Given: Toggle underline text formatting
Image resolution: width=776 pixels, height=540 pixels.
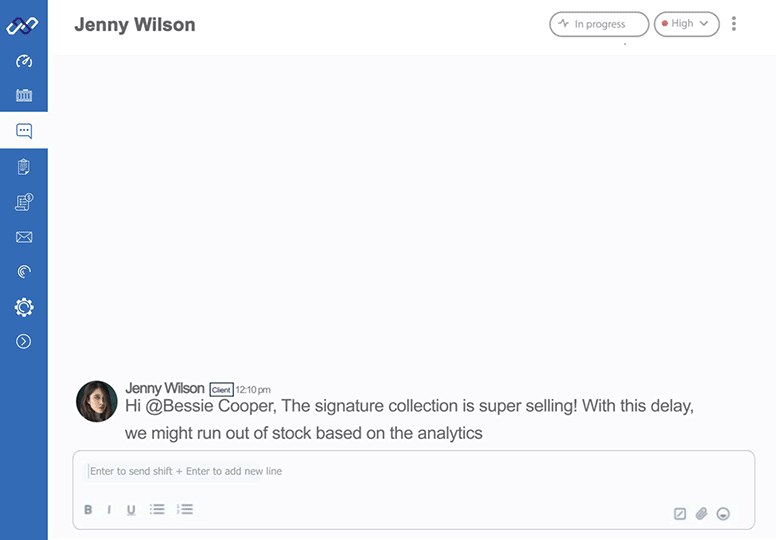Looking at the screenshot, I should pos(131,510).
